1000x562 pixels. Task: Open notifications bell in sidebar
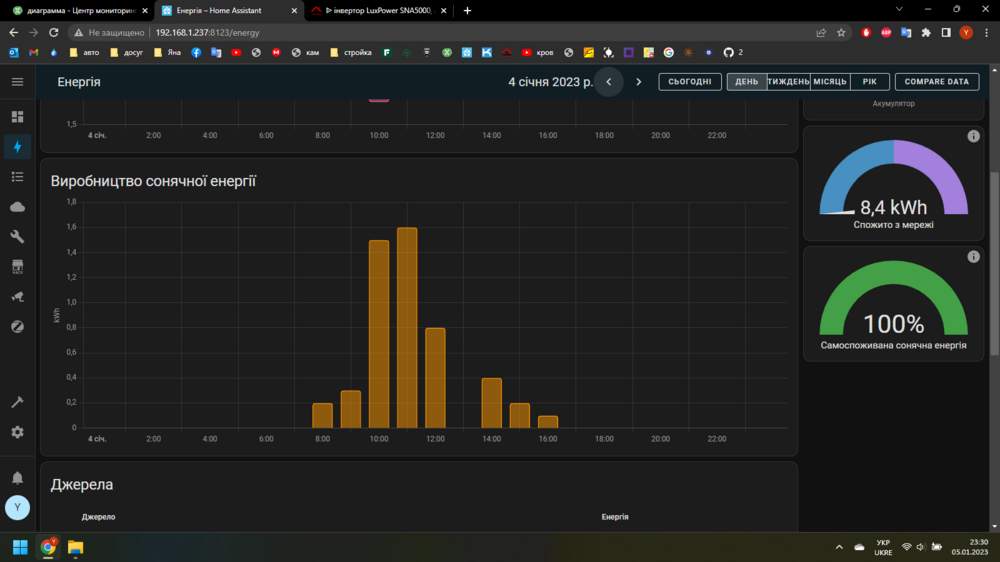[17, 478]
